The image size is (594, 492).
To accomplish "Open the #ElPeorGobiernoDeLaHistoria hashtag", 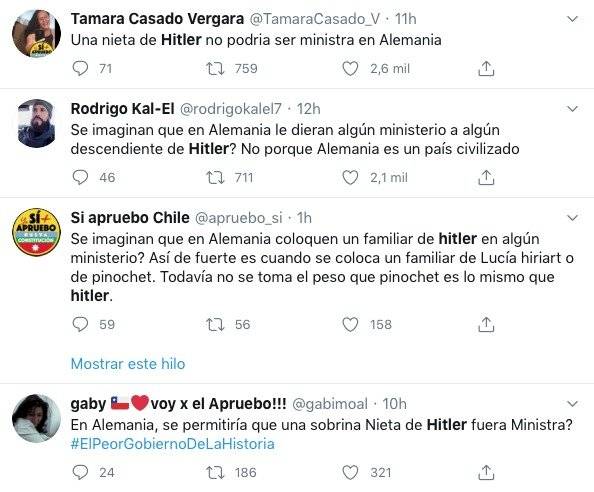I will 173,444.
